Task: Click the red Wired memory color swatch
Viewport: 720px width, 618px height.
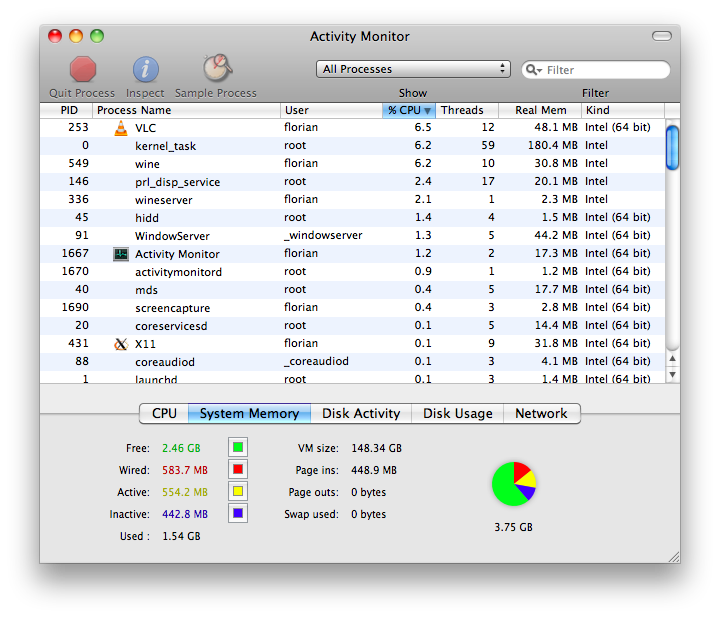Action: (238, 470)
